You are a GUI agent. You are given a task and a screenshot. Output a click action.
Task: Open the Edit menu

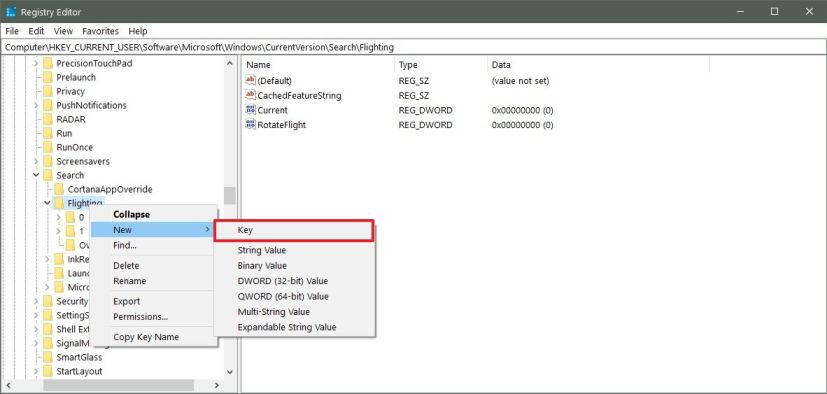tap(36, 31)
